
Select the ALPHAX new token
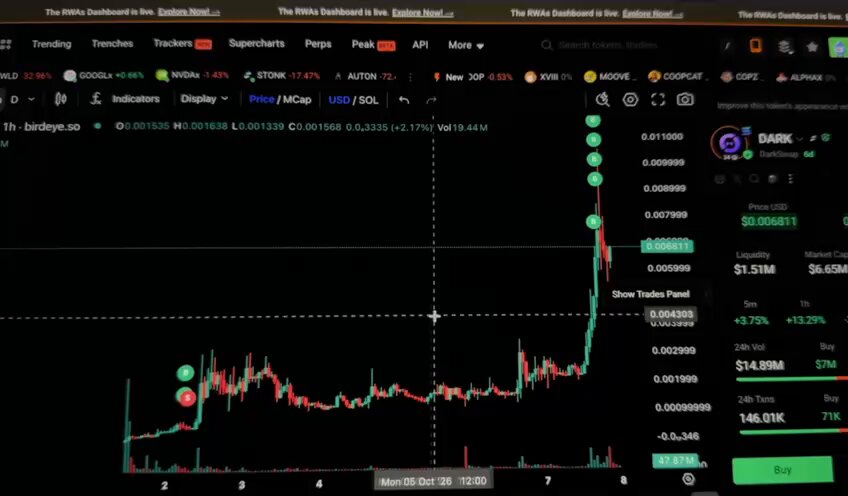(805, 77)
